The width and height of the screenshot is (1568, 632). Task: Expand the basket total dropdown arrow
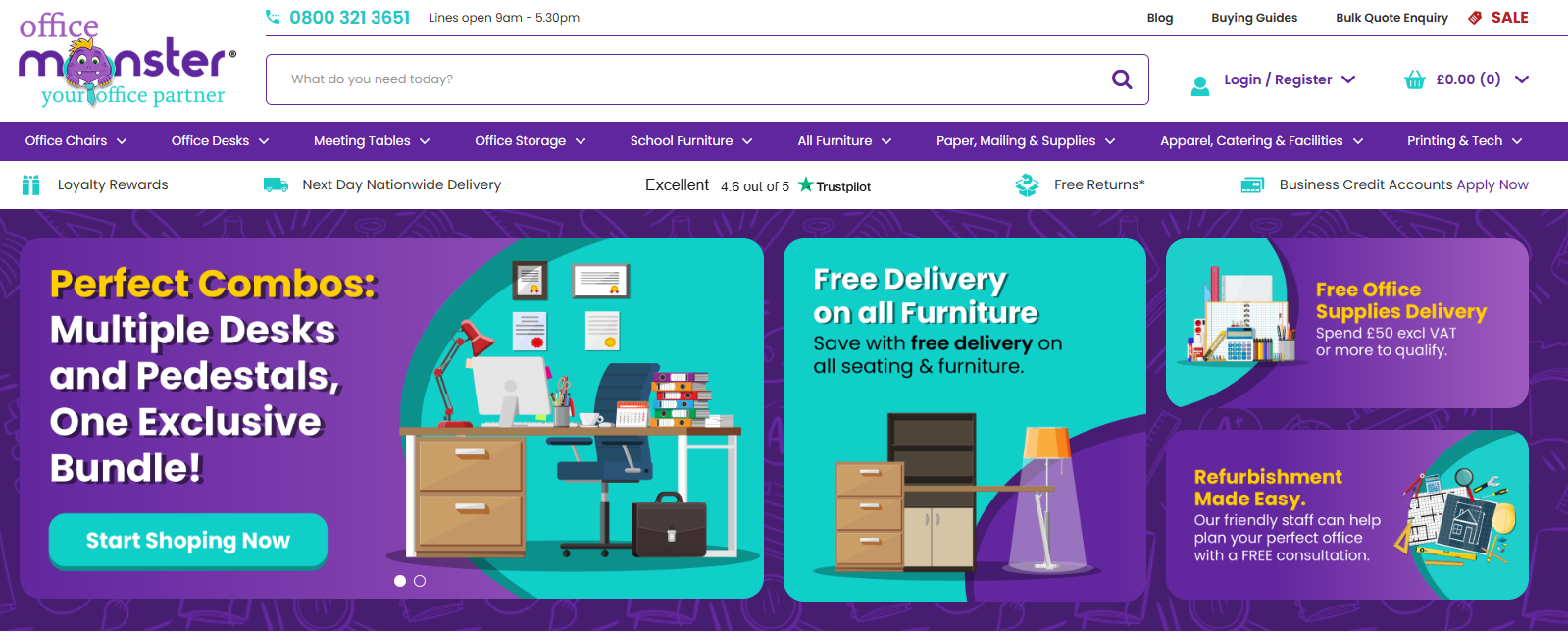point(1522,79)
